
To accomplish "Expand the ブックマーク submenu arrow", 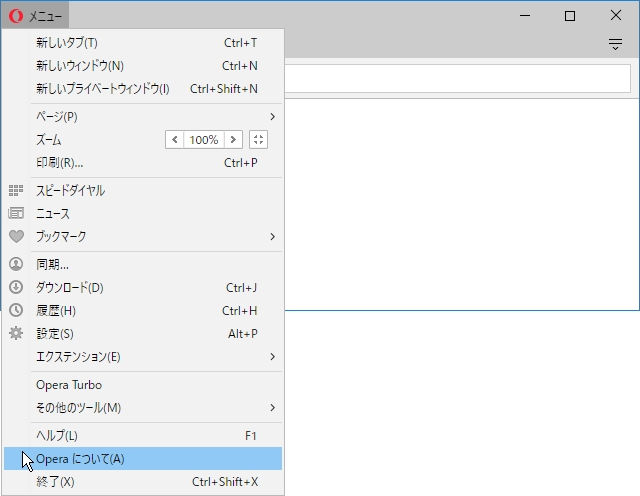I will click(272, 237).
